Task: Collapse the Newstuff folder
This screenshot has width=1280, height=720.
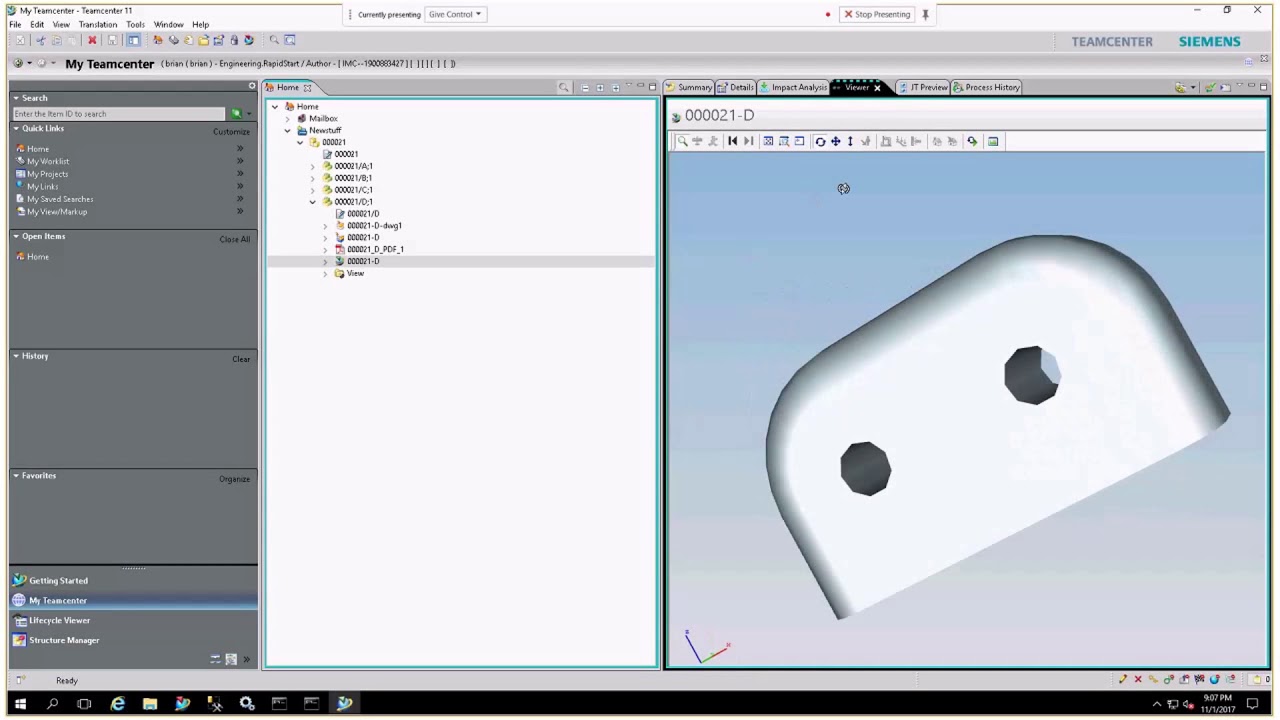Action: click(287, 130)
